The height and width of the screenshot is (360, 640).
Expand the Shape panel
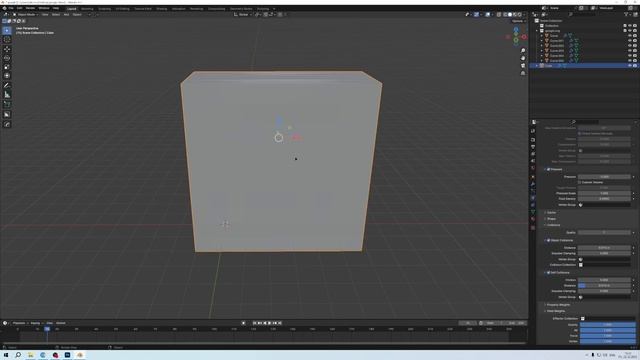coord(551,219)
